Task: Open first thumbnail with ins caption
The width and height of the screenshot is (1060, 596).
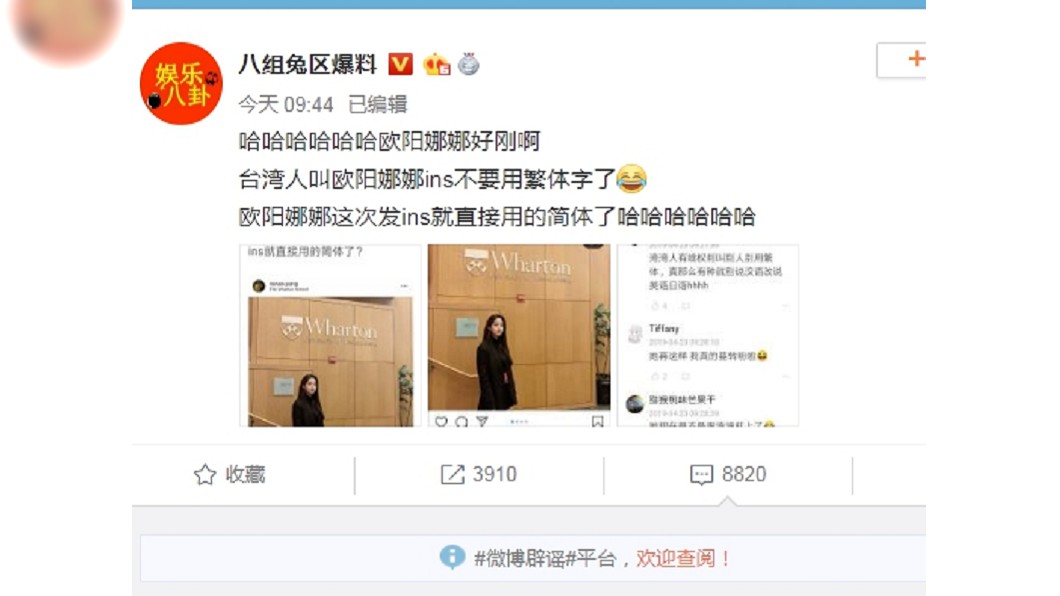Action: click(x=331, y=335)
